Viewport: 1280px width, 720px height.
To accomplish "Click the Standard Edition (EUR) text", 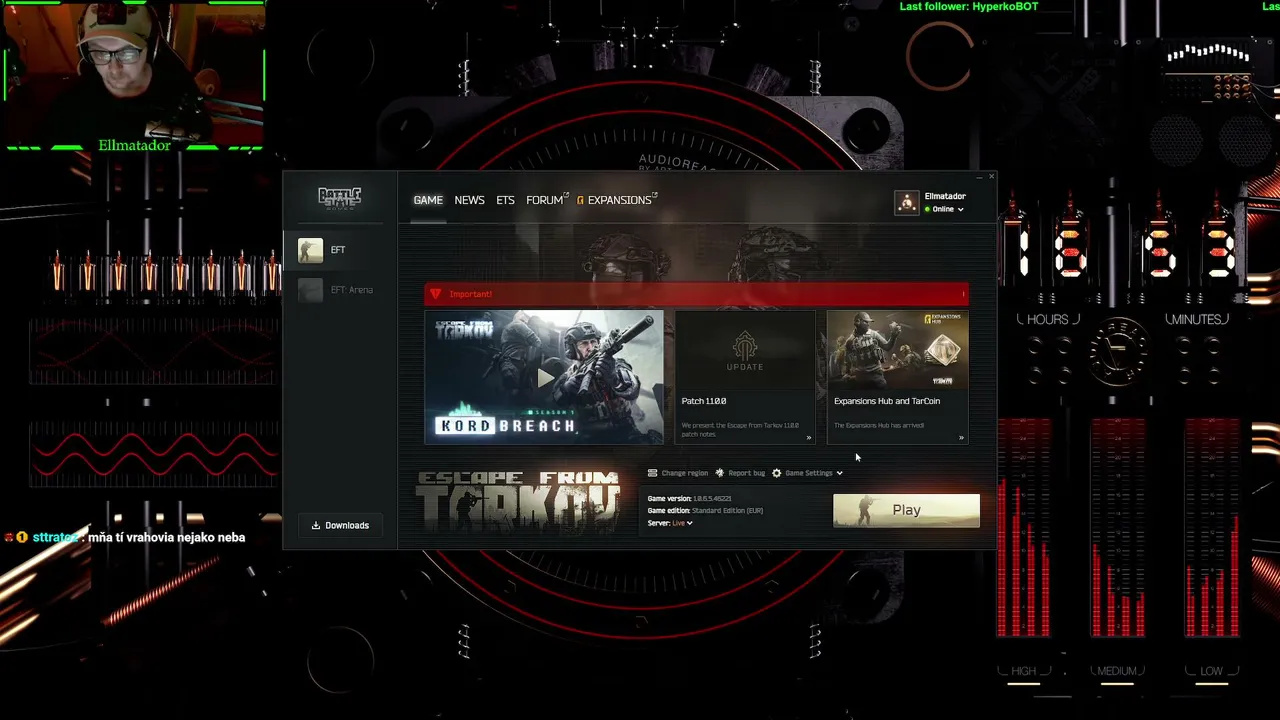I will pos(727,511).
